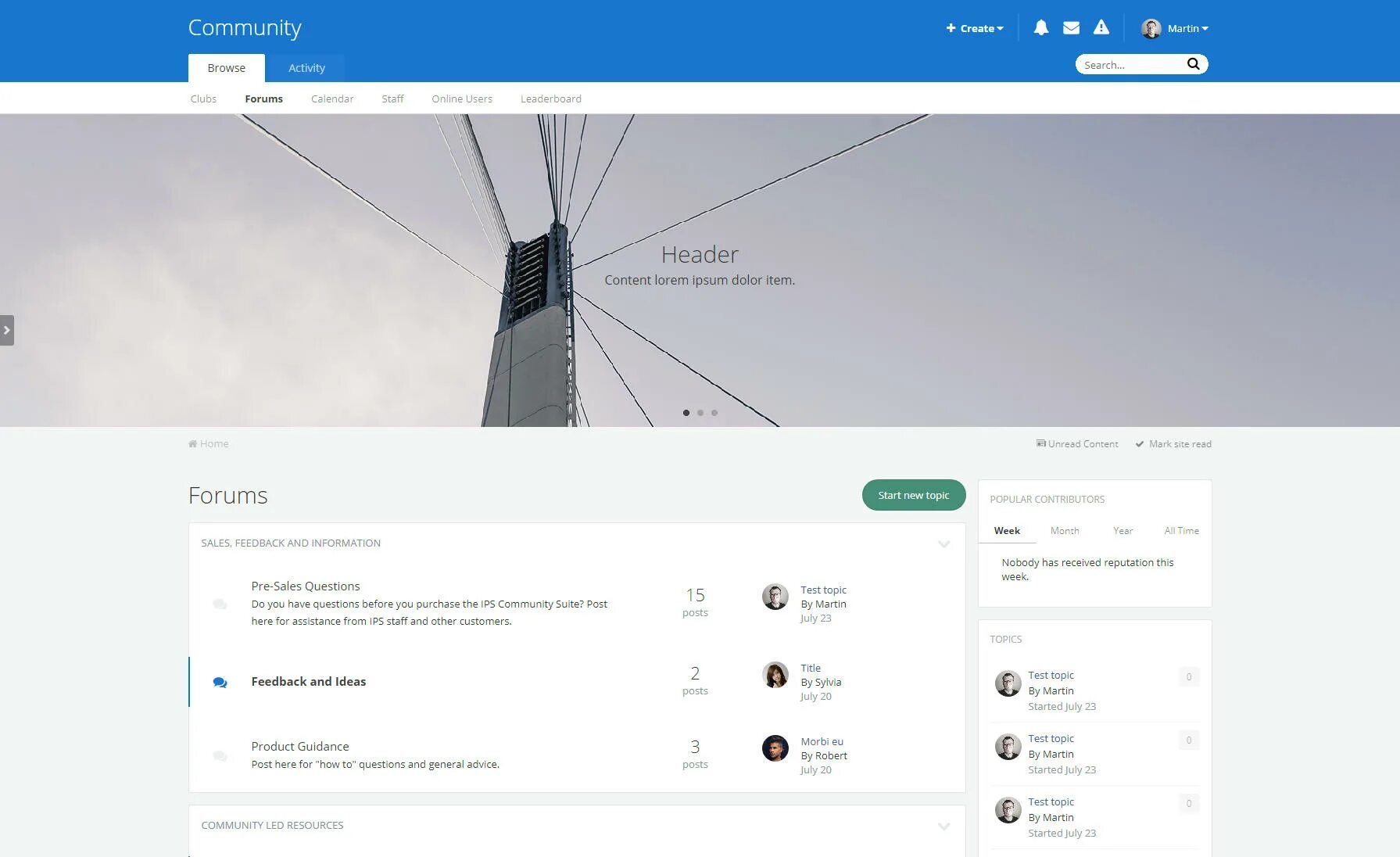Screen dimensions: 1400x857
Task: Click the Feedback and Ideas forum icon
Action: [220, 682]
